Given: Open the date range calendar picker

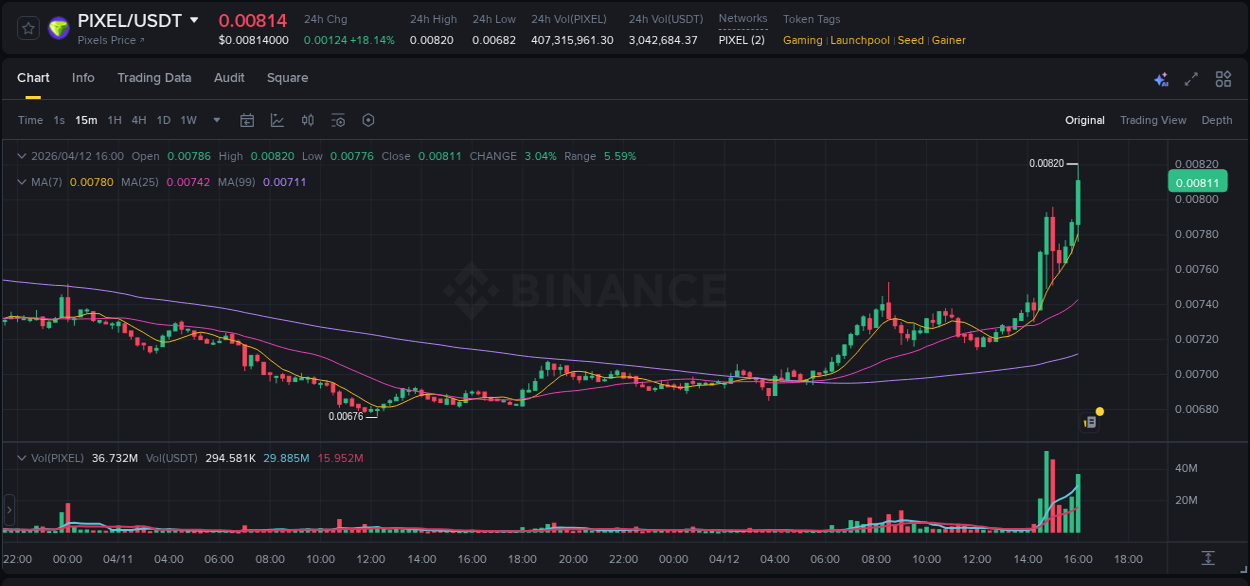Looking at the screenshot, I should (x=247, y=120).
